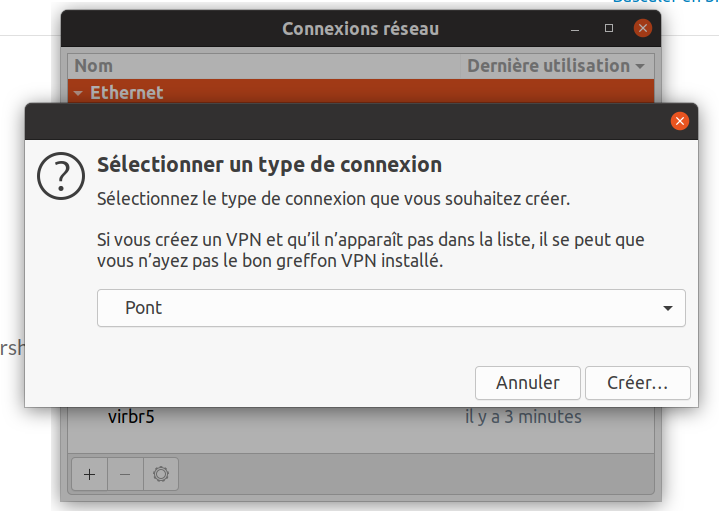Maximize the Connexions réseau window

click(x=609, y=28)
